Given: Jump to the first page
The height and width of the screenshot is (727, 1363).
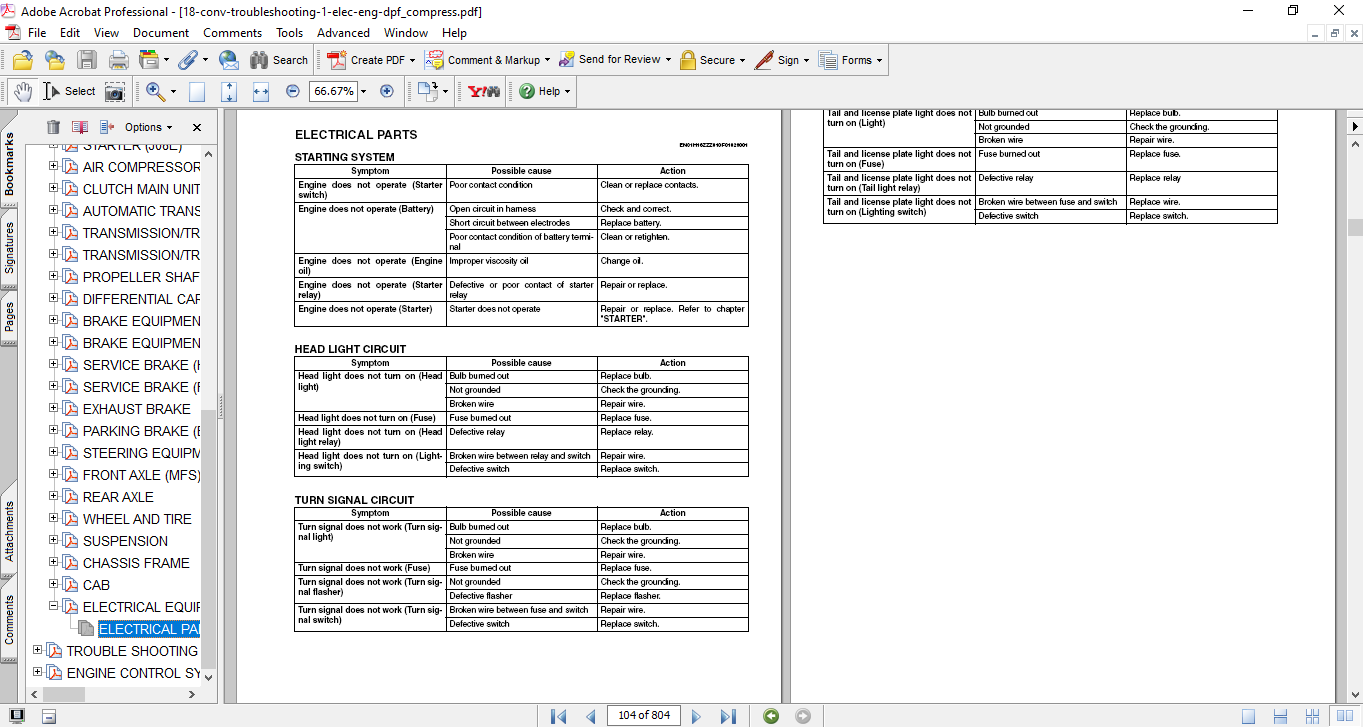Looking at the screenshot, I should point(559,716).
